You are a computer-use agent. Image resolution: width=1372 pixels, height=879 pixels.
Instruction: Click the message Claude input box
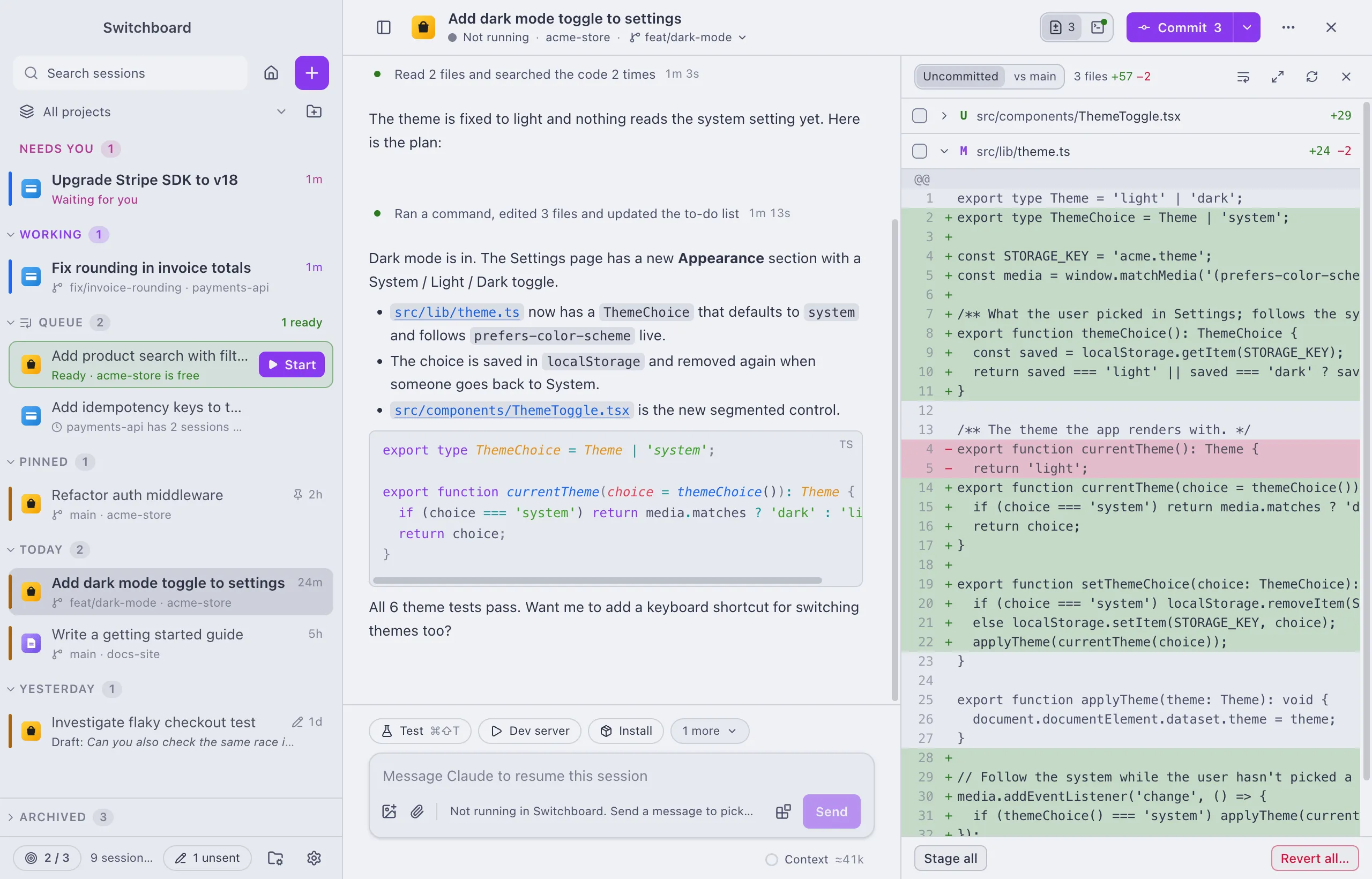tap(621, 776)
